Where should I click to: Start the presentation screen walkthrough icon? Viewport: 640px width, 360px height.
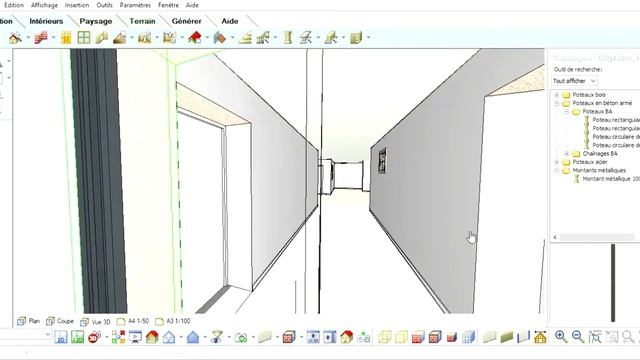[135, 337]
